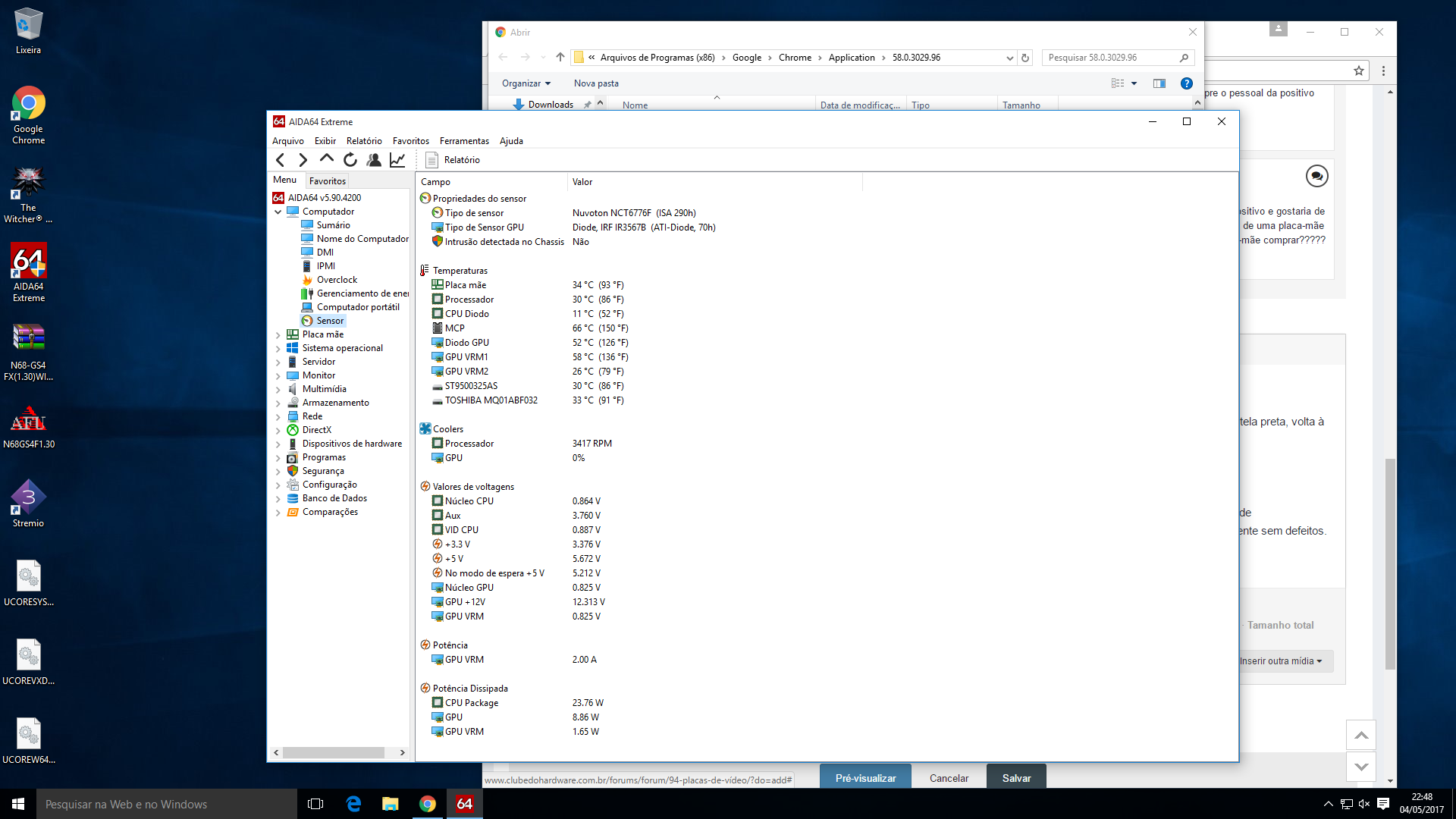Viewport: 1456px width, 819px height.
Task: Select the MCP temperature row
Action: point(530,328)
